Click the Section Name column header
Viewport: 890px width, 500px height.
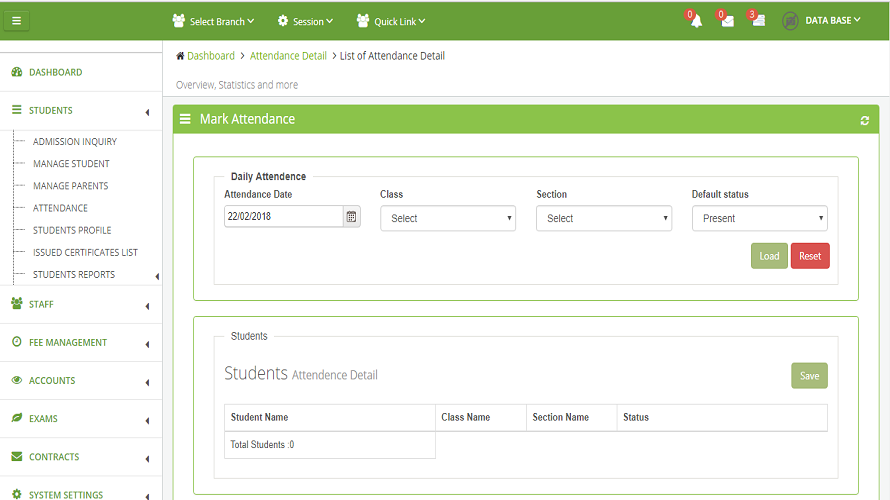(572, 417)
